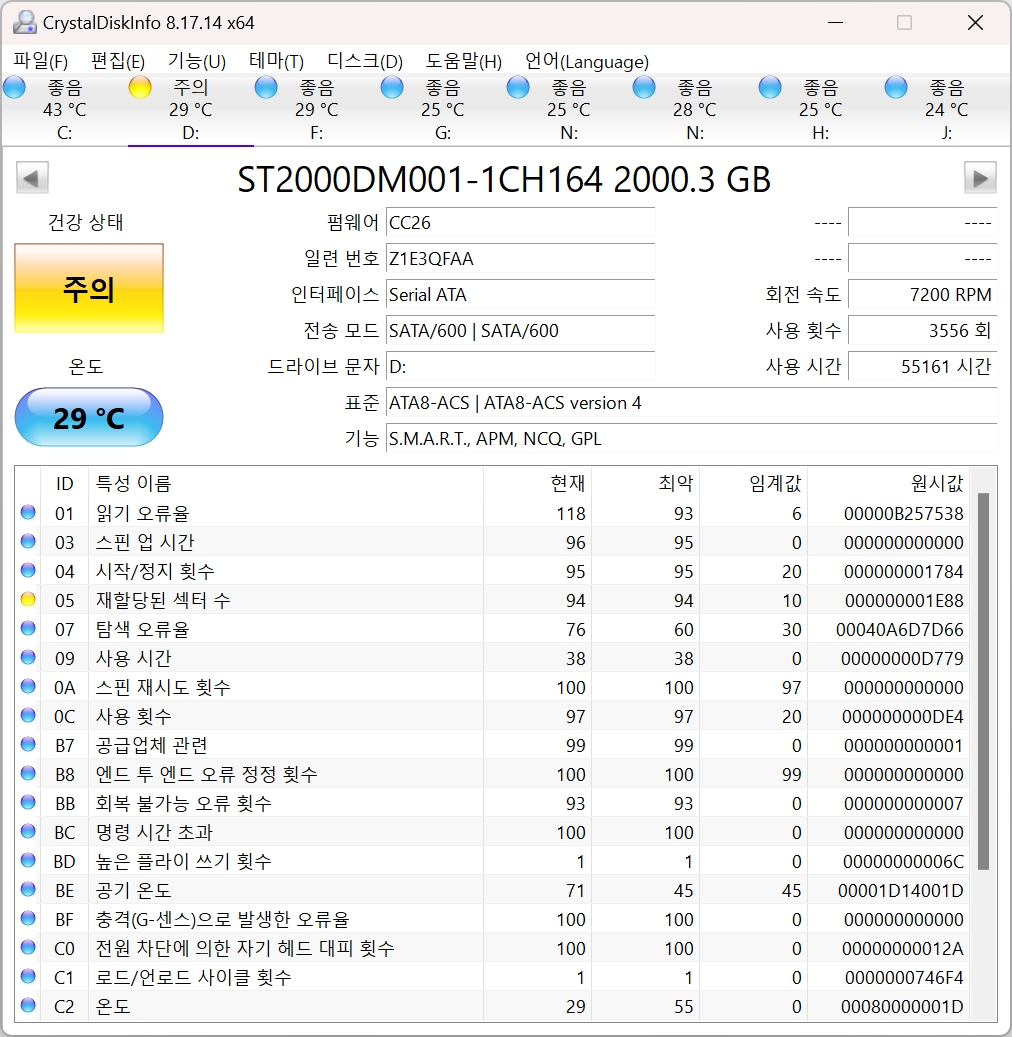The image size is (1012, 1037).
Task: Click the transfer mode field SATA/600
Action: [521, 331]
